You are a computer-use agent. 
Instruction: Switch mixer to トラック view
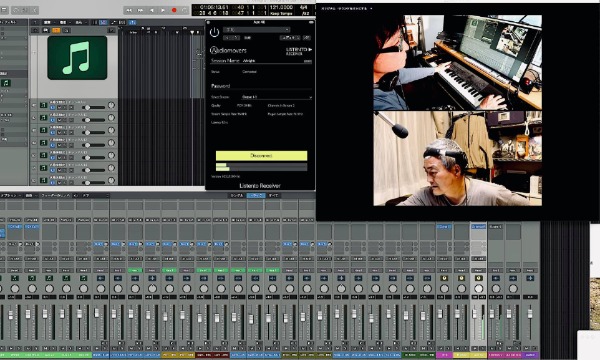256,195
